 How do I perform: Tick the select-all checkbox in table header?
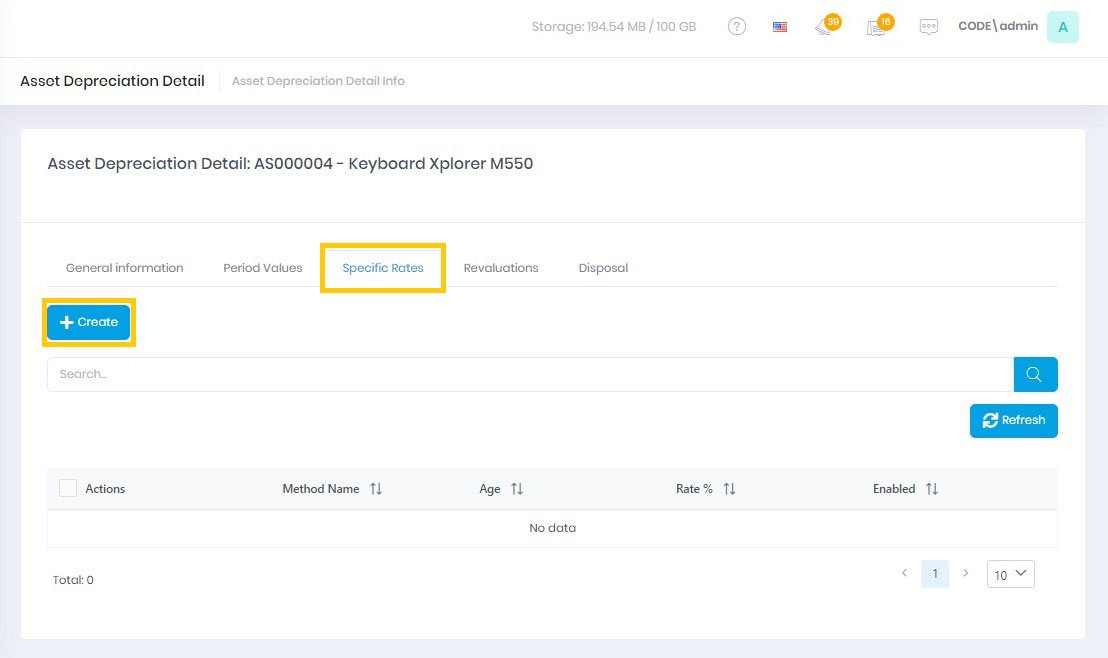pos(68,488)
